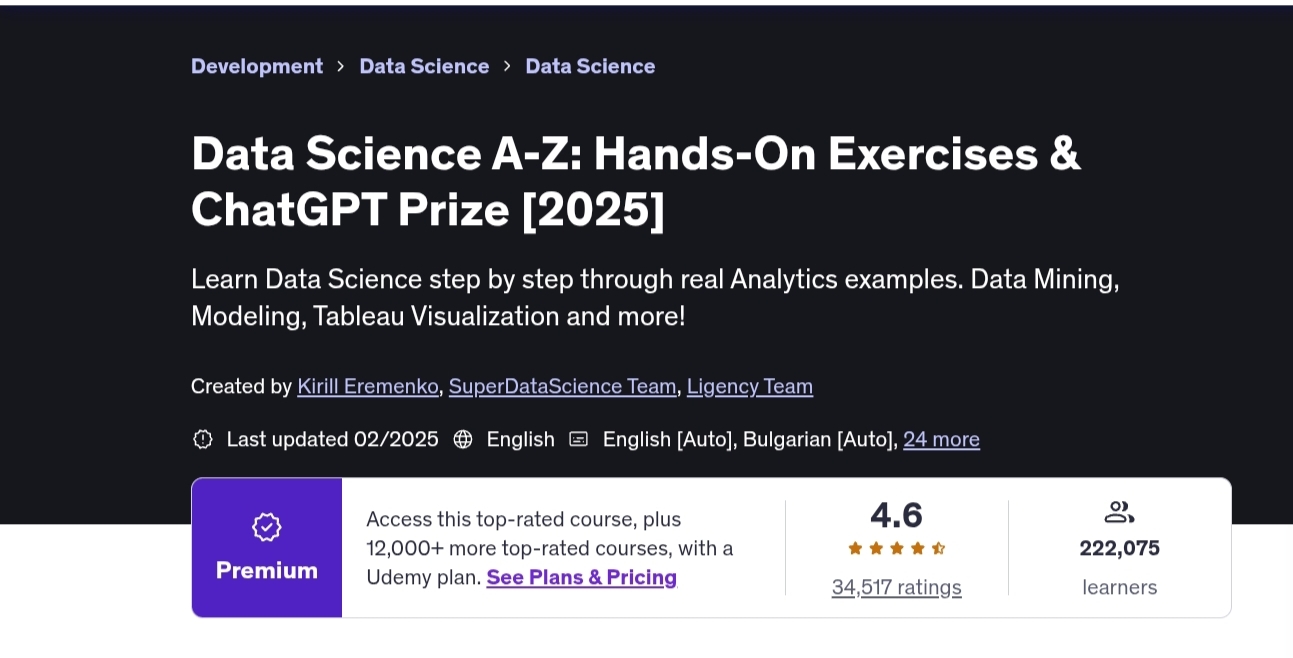Click the second Data Science breadcrumb

[x=590, y=66]
